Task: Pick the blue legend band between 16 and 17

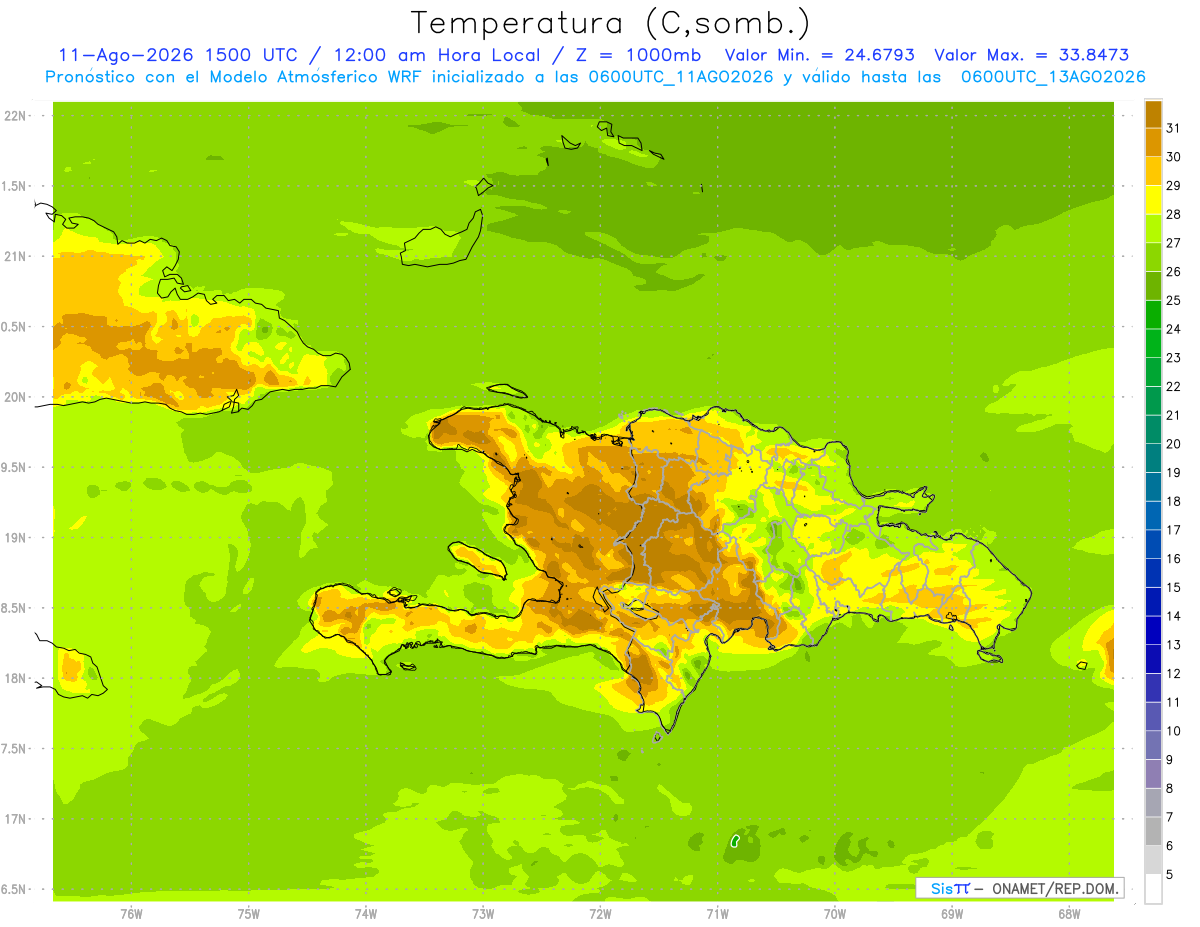Action: pos(1153,544)
